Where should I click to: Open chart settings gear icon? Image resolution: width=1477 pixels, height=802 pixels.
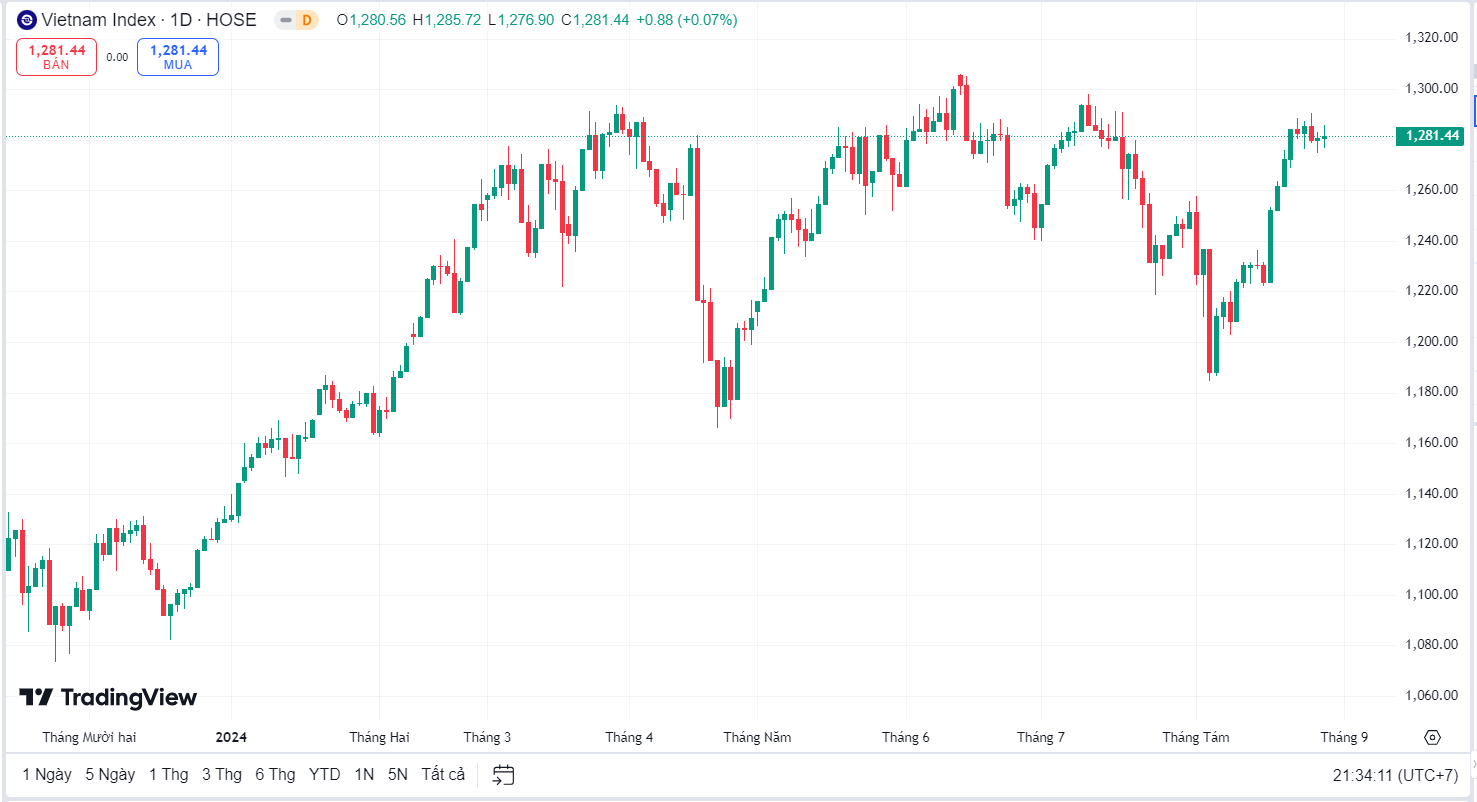tap(1432, 738)
